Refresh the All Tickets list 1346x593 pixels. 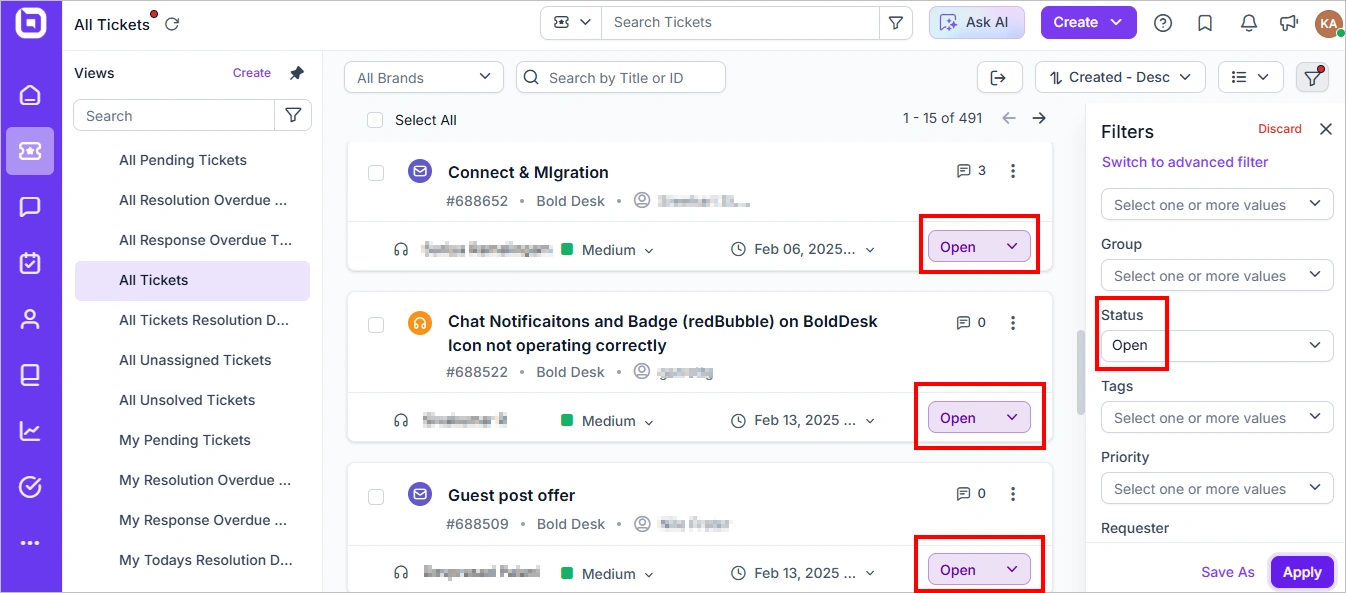172,24
